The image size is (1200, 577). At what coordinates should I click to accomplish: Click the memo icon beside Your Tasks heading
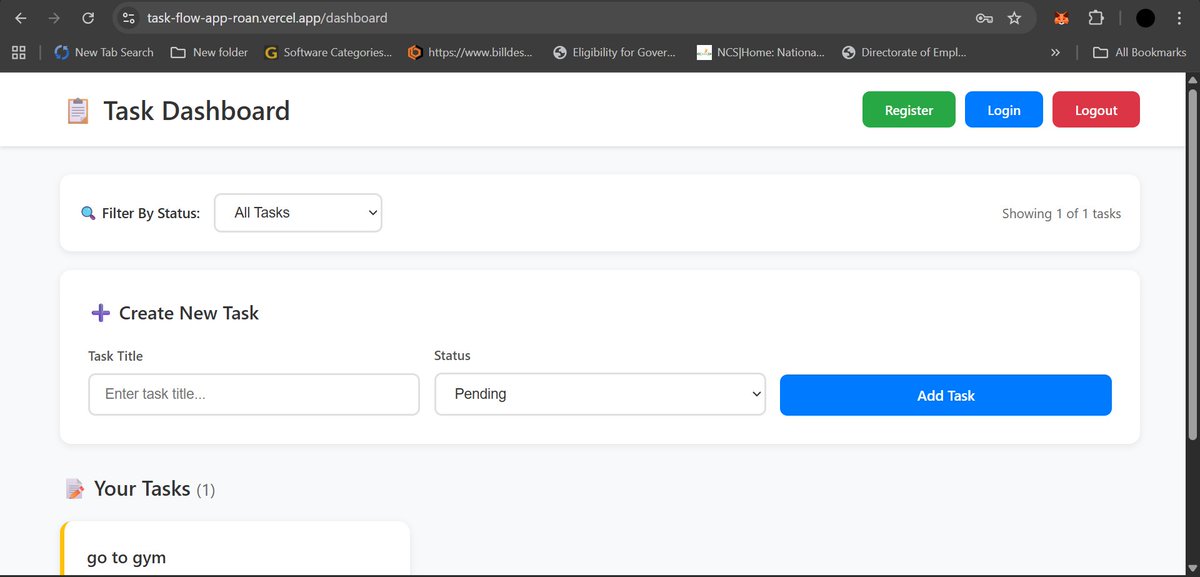pos(74,488)
